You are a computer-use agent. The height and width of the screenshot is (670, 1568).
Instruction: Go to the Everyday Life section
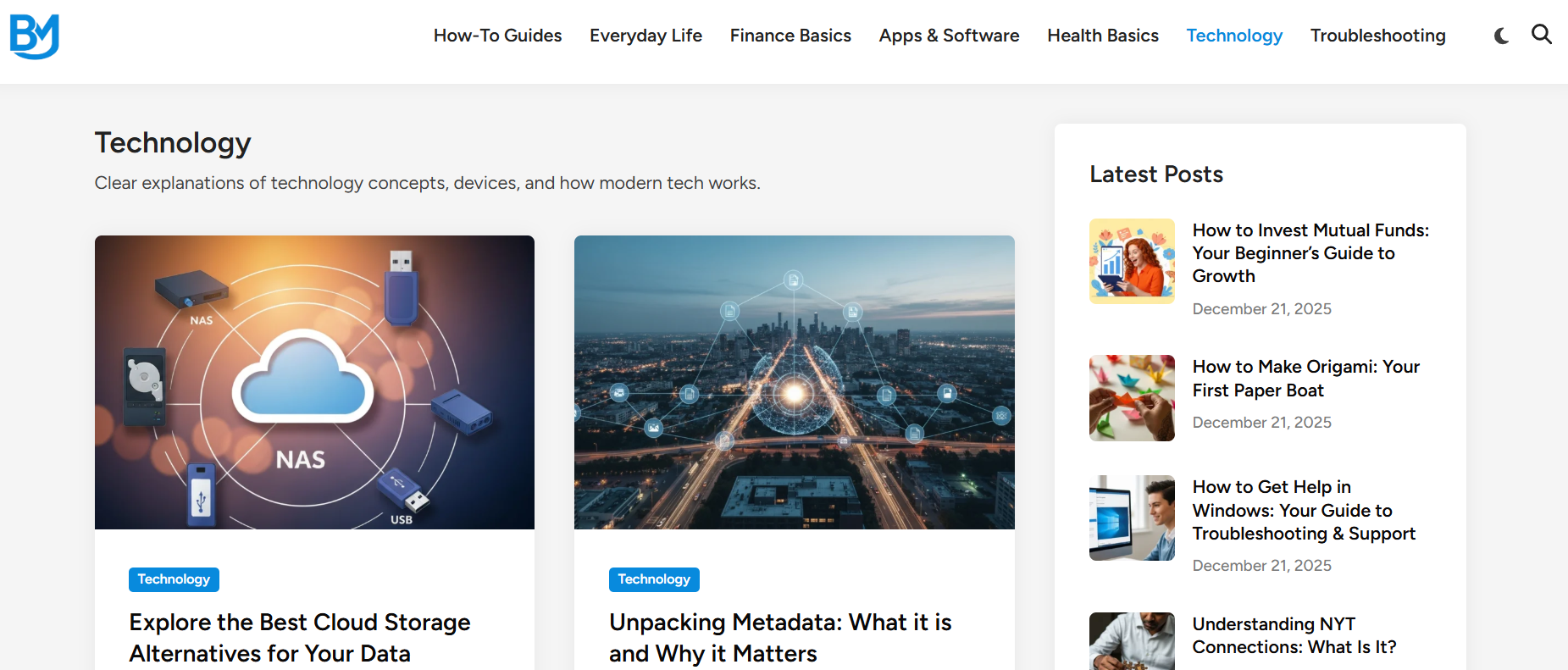click(645, 36)
